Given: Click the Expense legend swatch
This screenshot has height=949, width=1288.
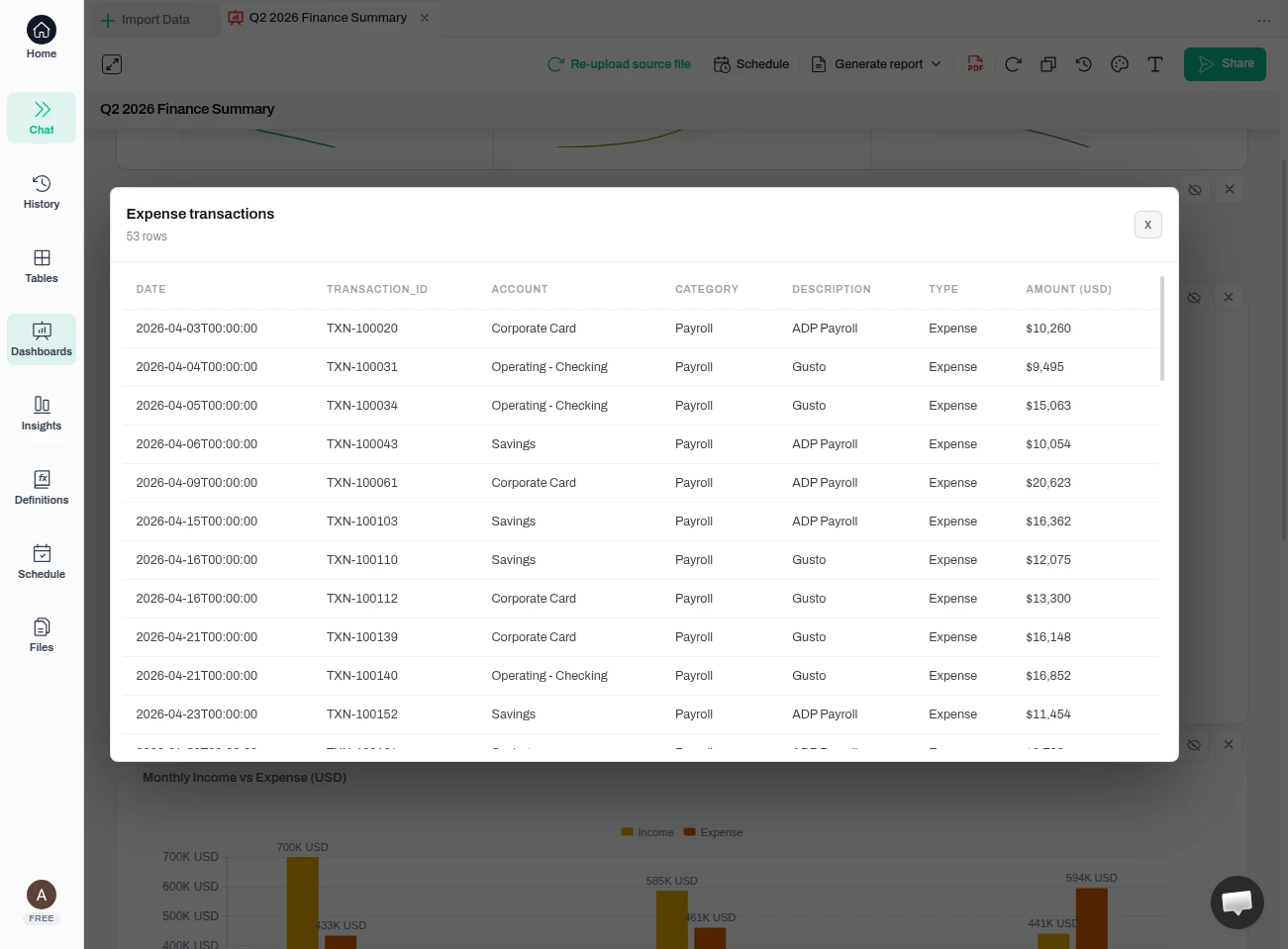Looking at the screenshot, I should click(690, 832).
